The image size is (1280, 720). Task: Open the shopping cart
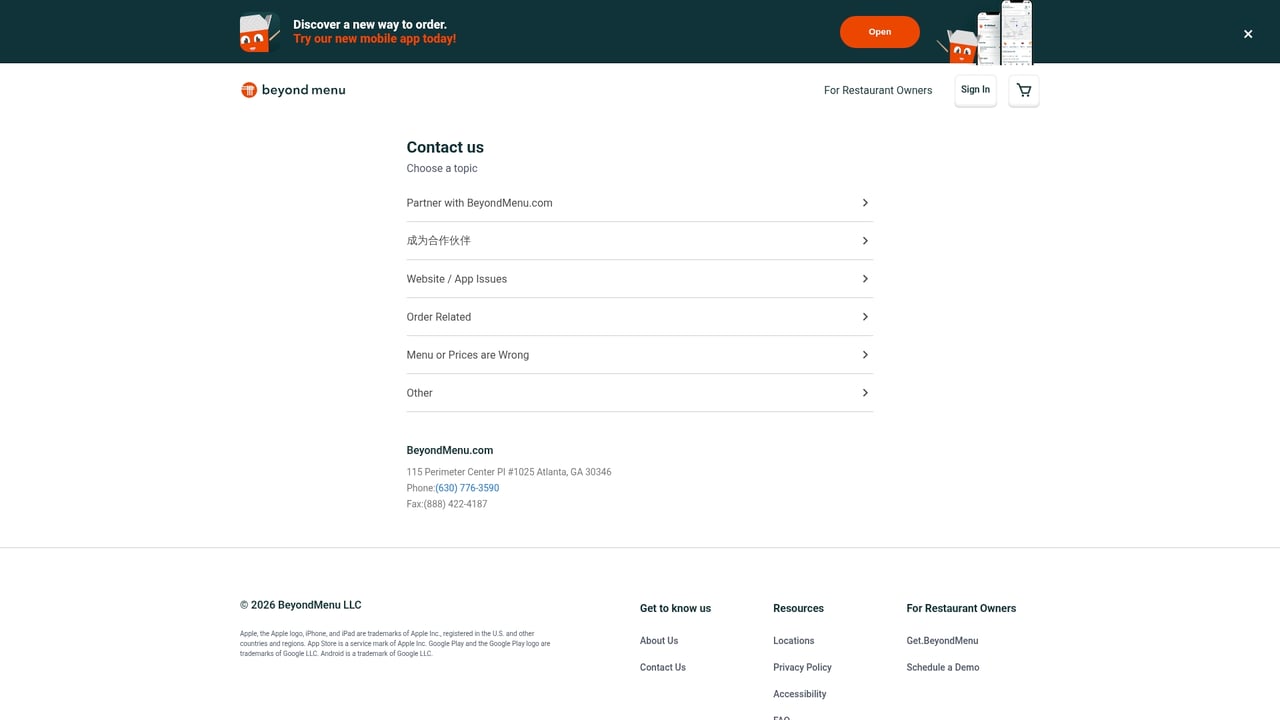pyautogui.click(x=1023, y=90)
